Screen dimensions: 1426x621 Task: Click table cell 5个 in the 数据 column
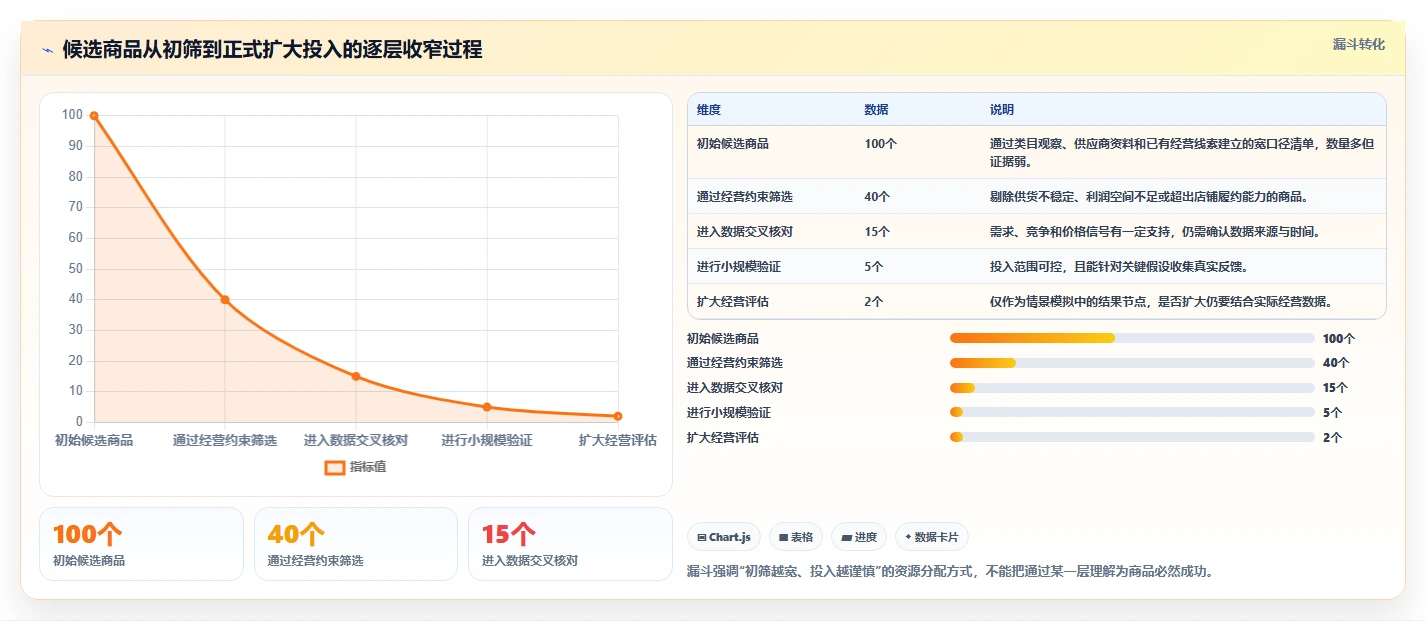click(x=873, y=266)
